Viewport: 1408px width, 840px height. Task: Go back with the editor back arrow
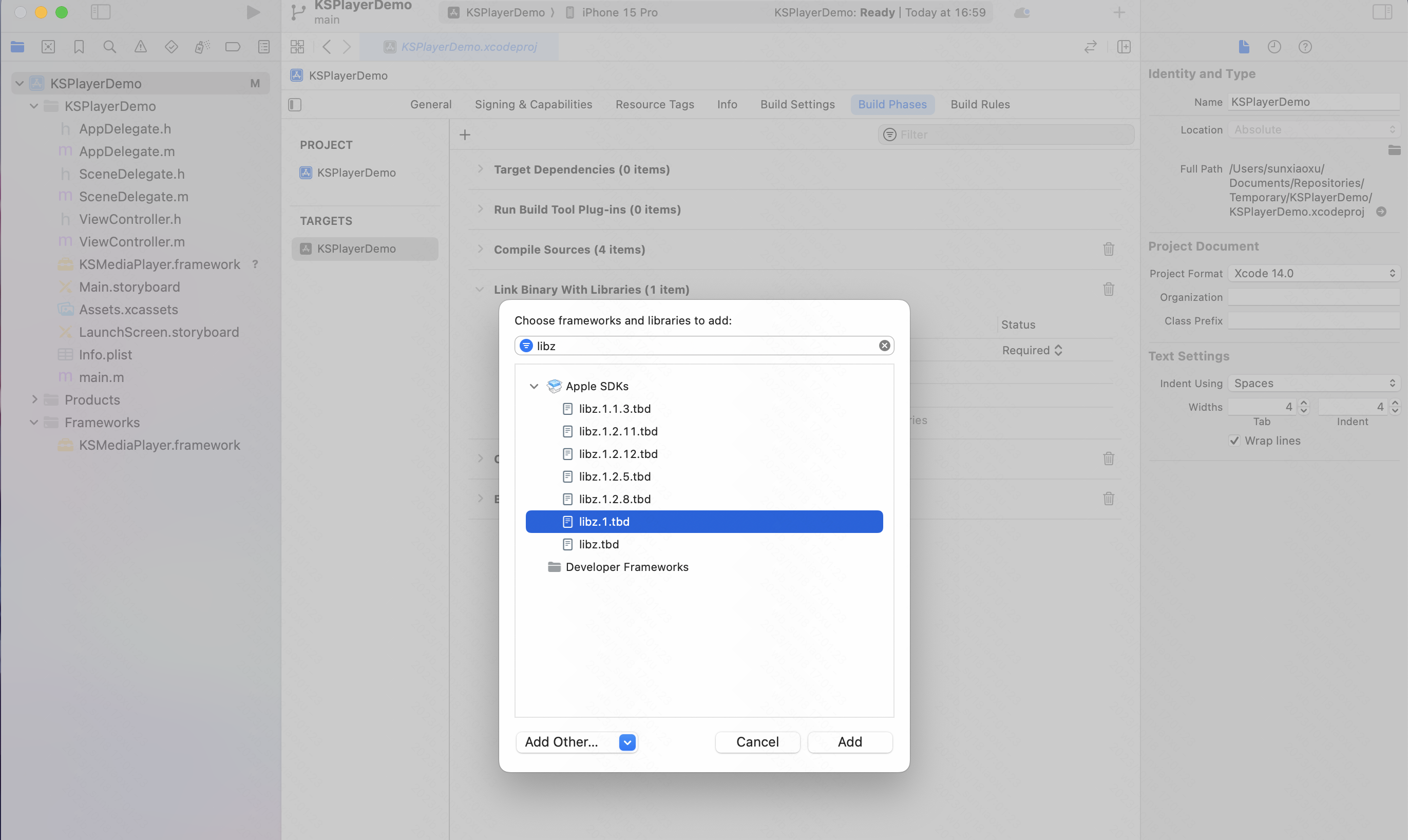(x=327, y=47)
